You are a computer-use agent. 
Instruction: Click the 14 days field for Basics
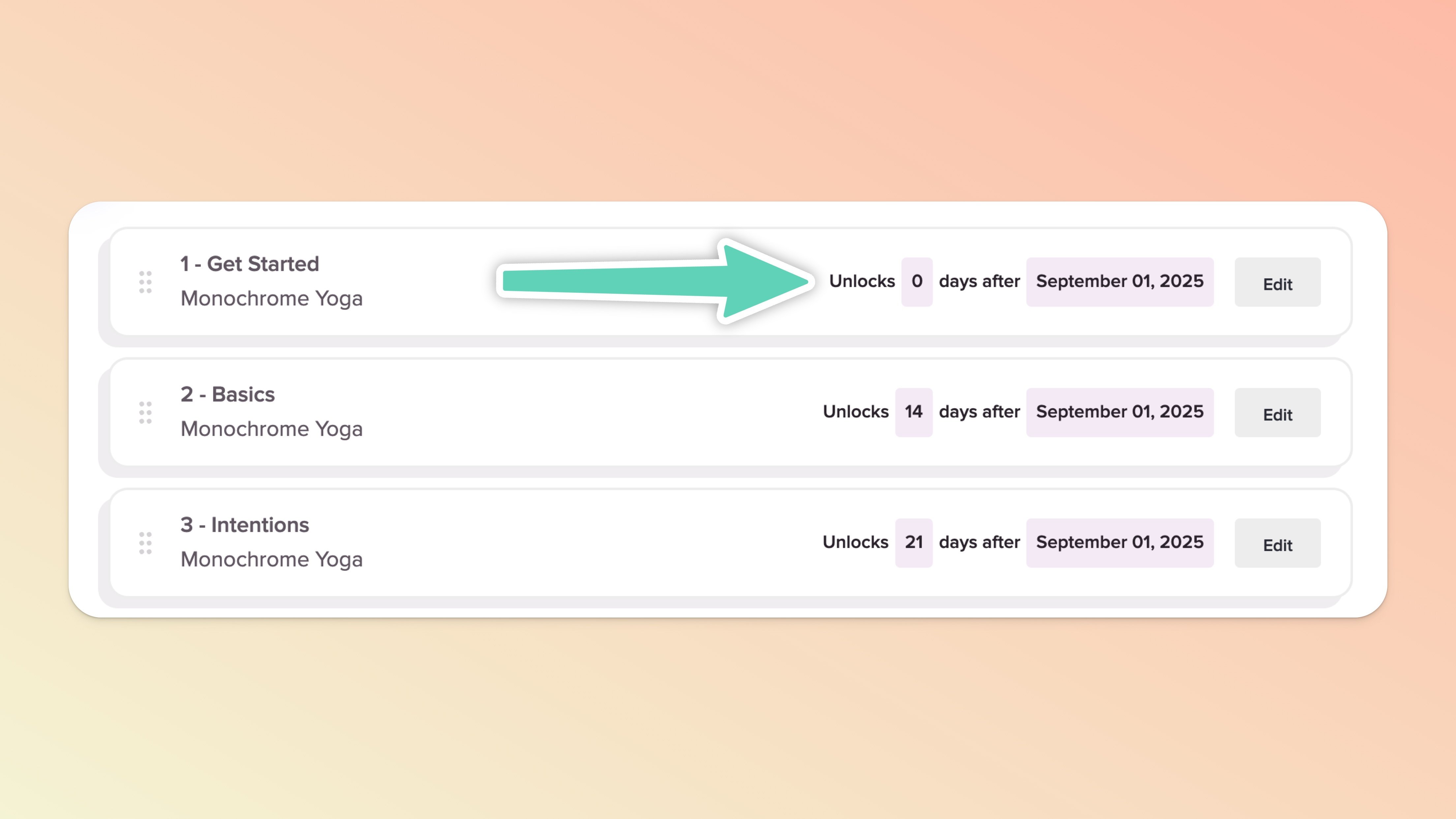pyautogui.click(x=913, y=412)
